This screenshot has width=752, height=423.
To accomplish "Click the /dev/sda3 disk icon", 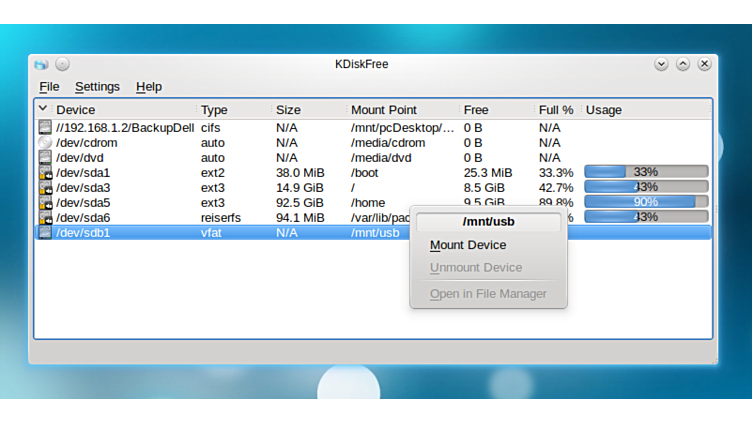I will click(x=44, y=188).
